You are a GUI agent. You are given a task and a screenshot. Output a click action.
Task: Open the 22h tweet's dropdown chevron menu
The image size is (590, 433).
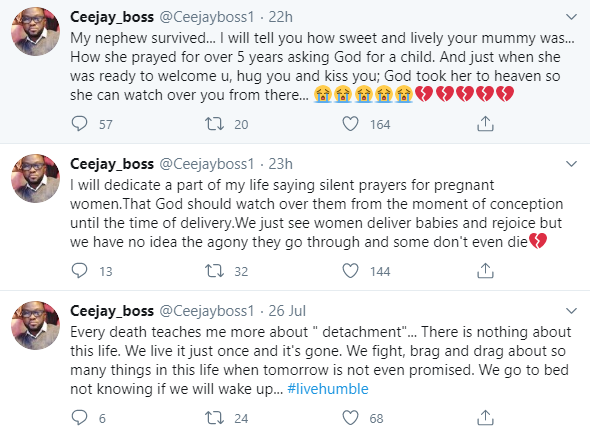coord(572,17)
